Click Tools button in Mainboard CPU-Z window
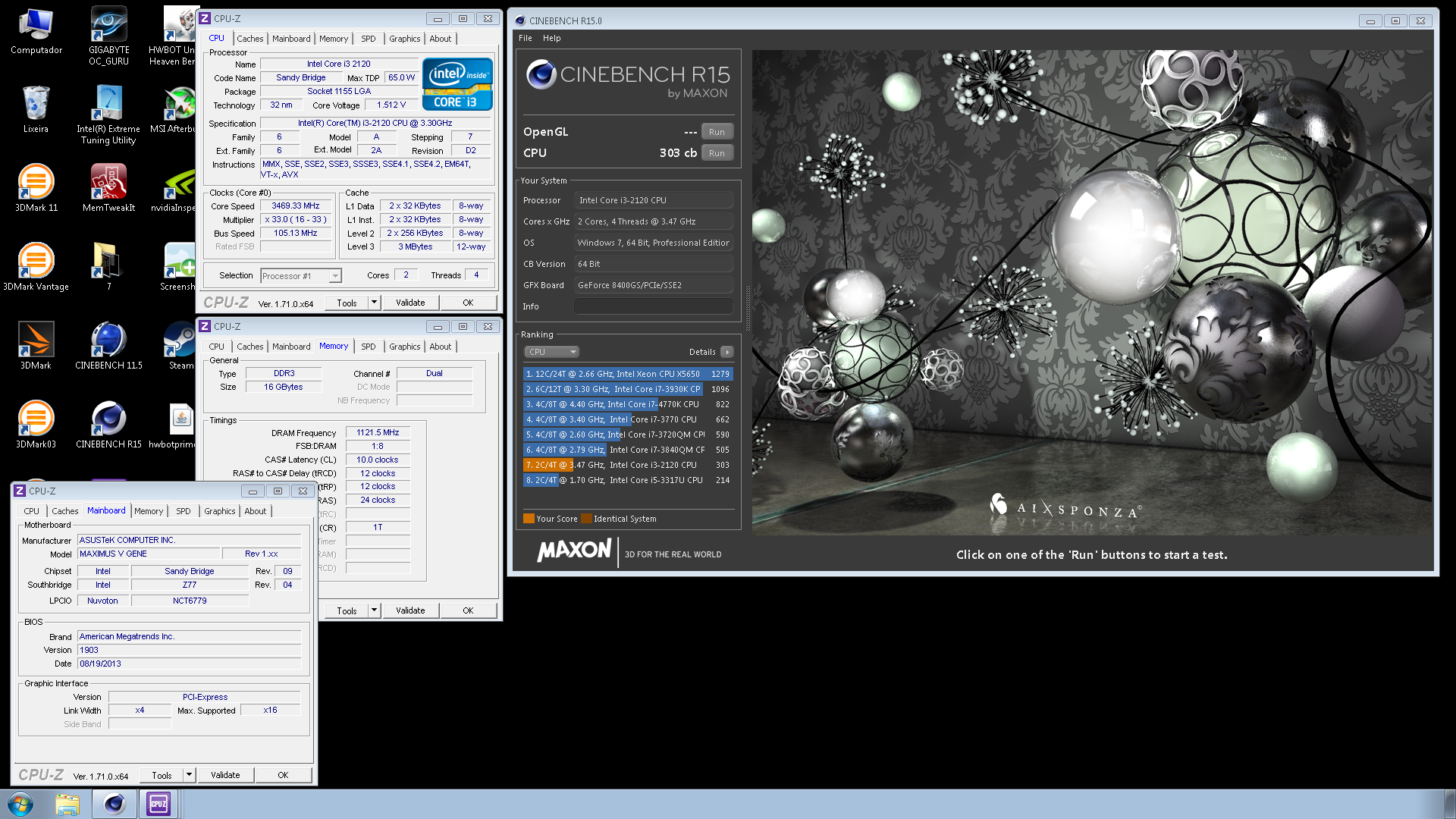 (162, 775)
